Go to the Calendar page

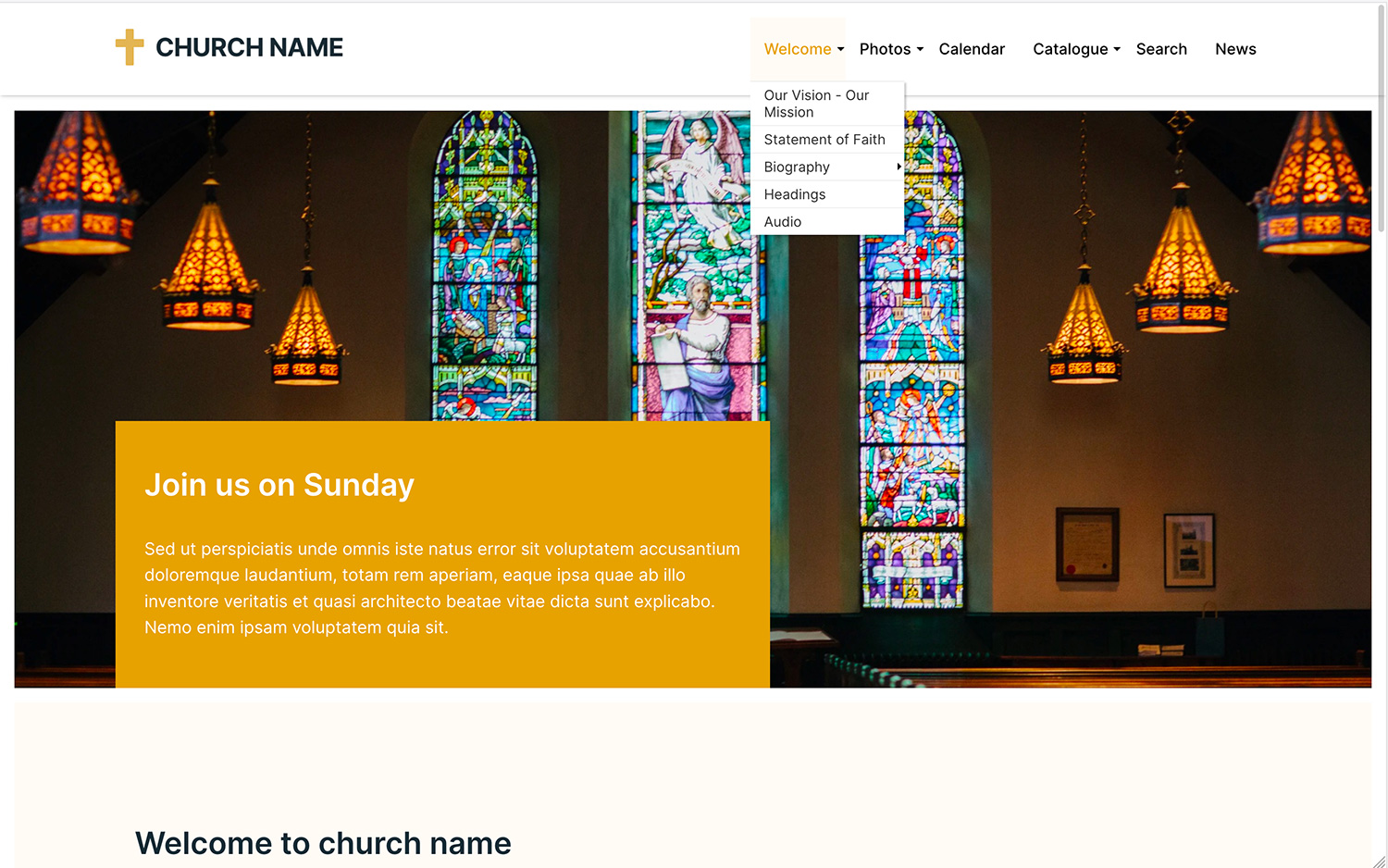[972, 49]
